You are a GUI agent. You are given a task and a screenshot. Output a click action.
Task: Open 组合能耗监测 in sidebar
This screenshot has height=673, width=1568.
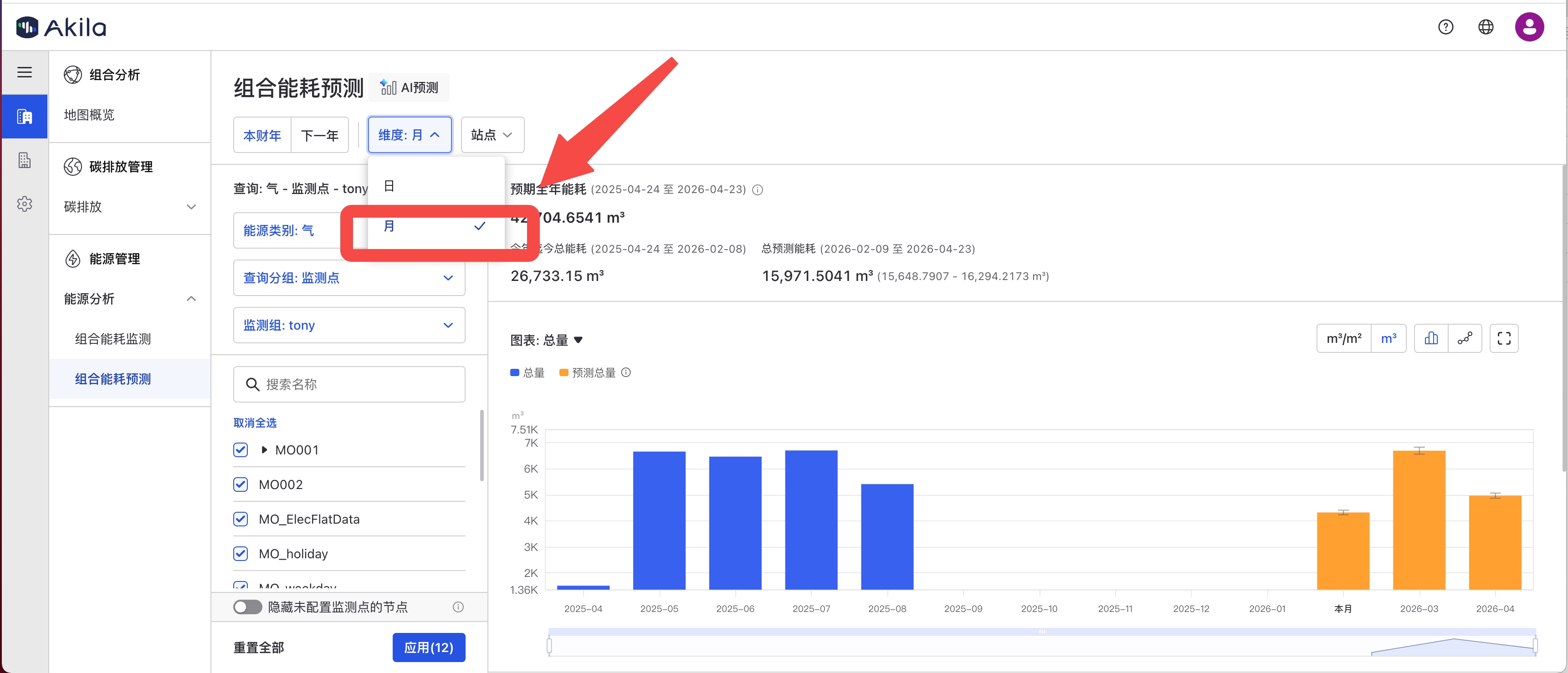113,339
